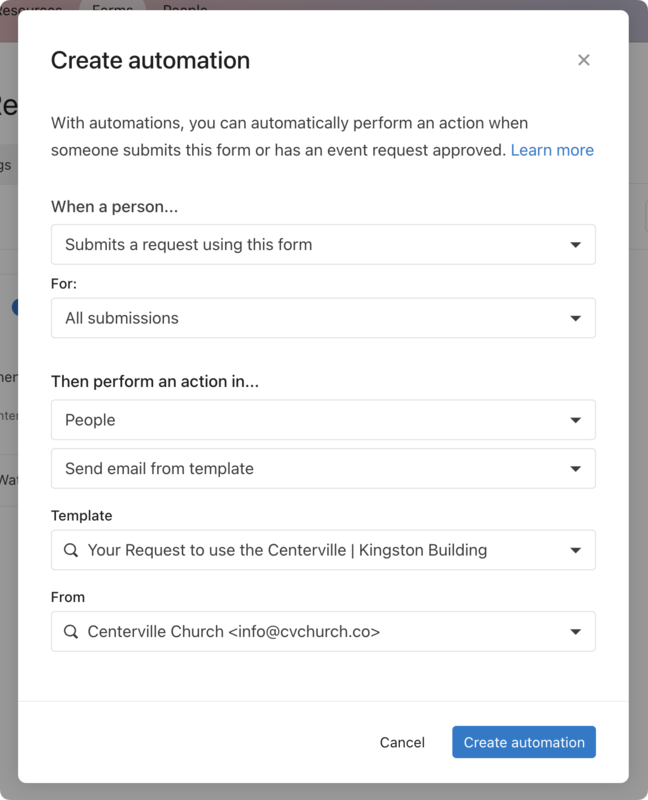Click the 'Learn more' link
The image size is (648, 800).
(552, 149)
